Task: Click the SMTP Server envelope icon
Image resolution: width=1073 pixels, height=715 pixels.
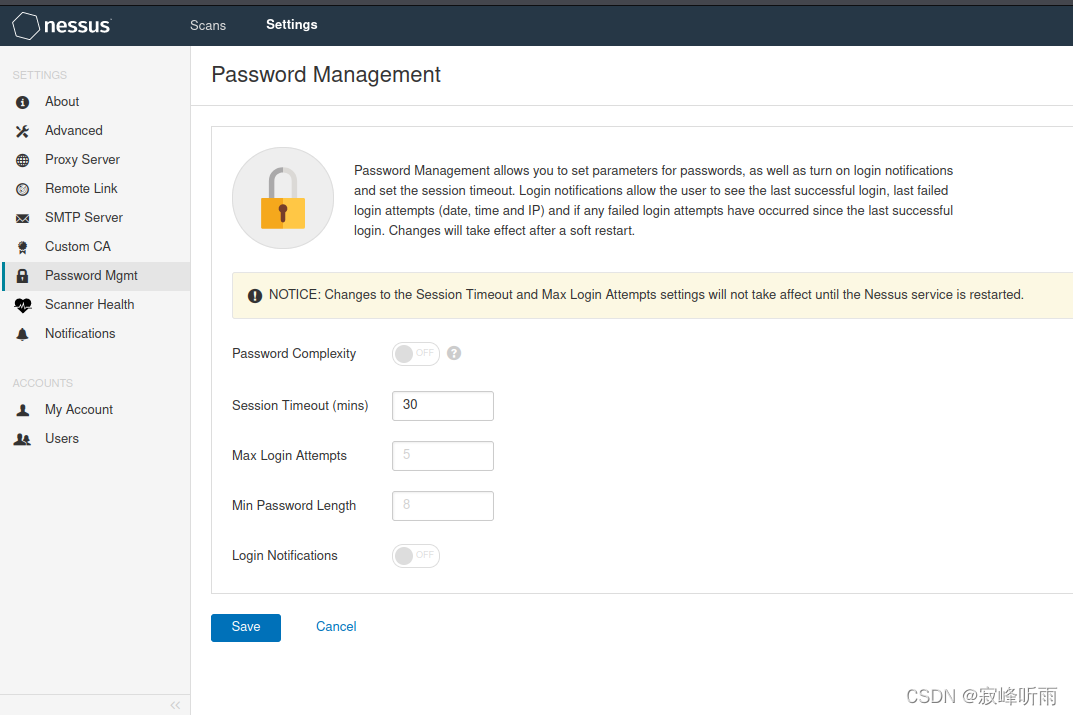Action: pyautogui.click(x=23, y=218)
